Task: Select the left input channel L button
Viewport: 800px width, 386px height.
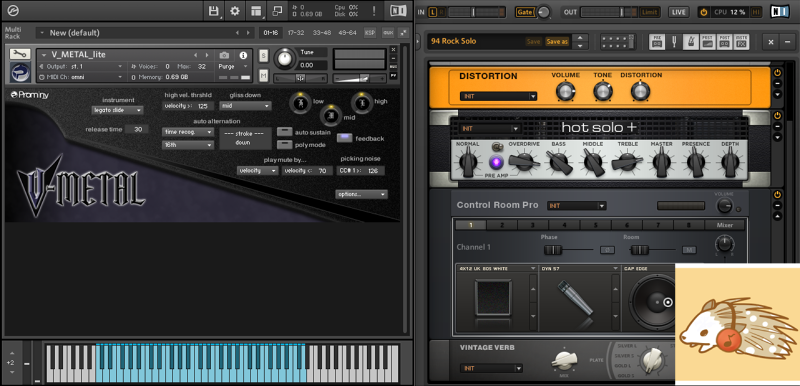Action: point(433,12)
